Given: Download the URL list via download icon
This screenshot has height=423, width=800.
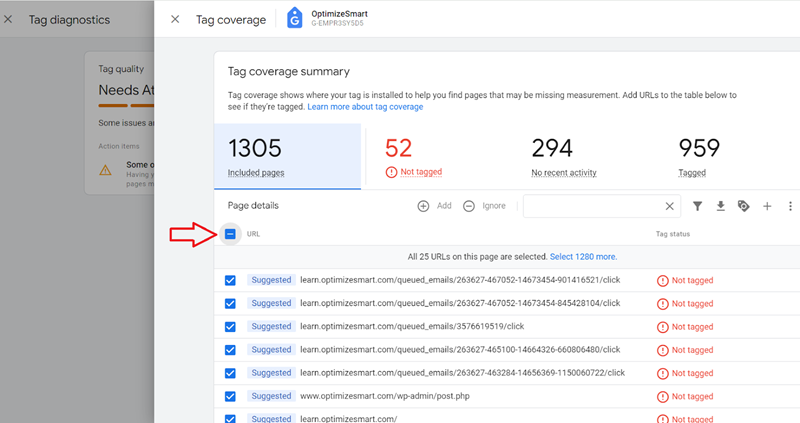Looking at the screenshot, I should coord(720,206).
